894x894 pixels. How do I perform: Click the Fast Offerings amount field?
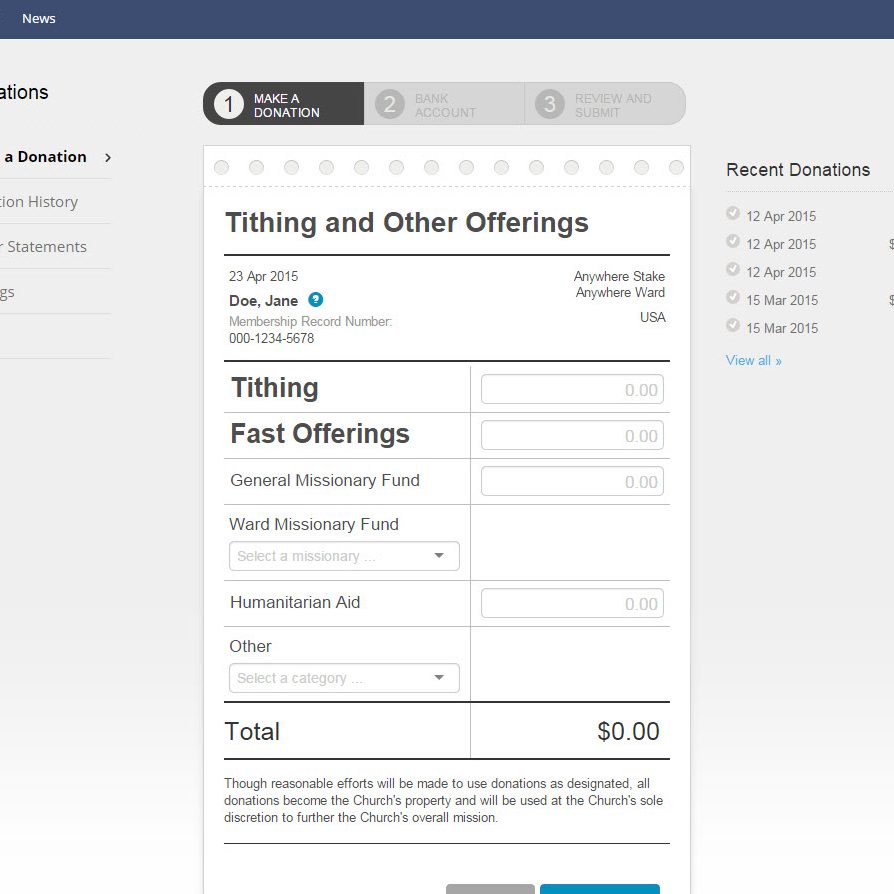pos(572,436)
